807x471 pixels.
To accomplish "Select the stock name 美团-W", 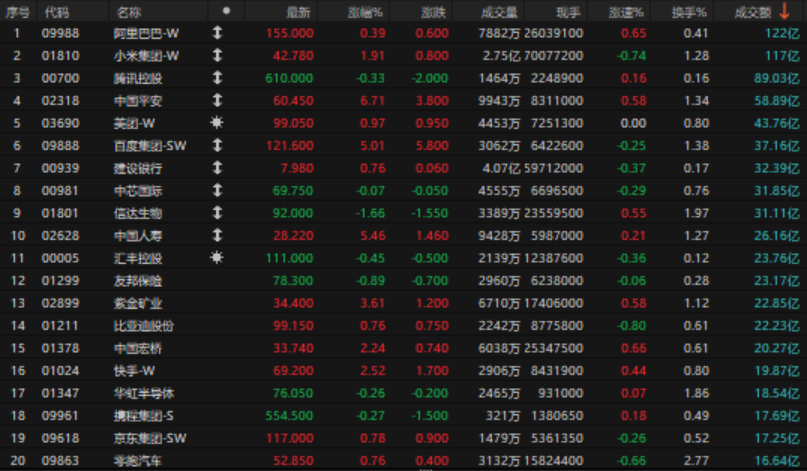I will (134, 123).
